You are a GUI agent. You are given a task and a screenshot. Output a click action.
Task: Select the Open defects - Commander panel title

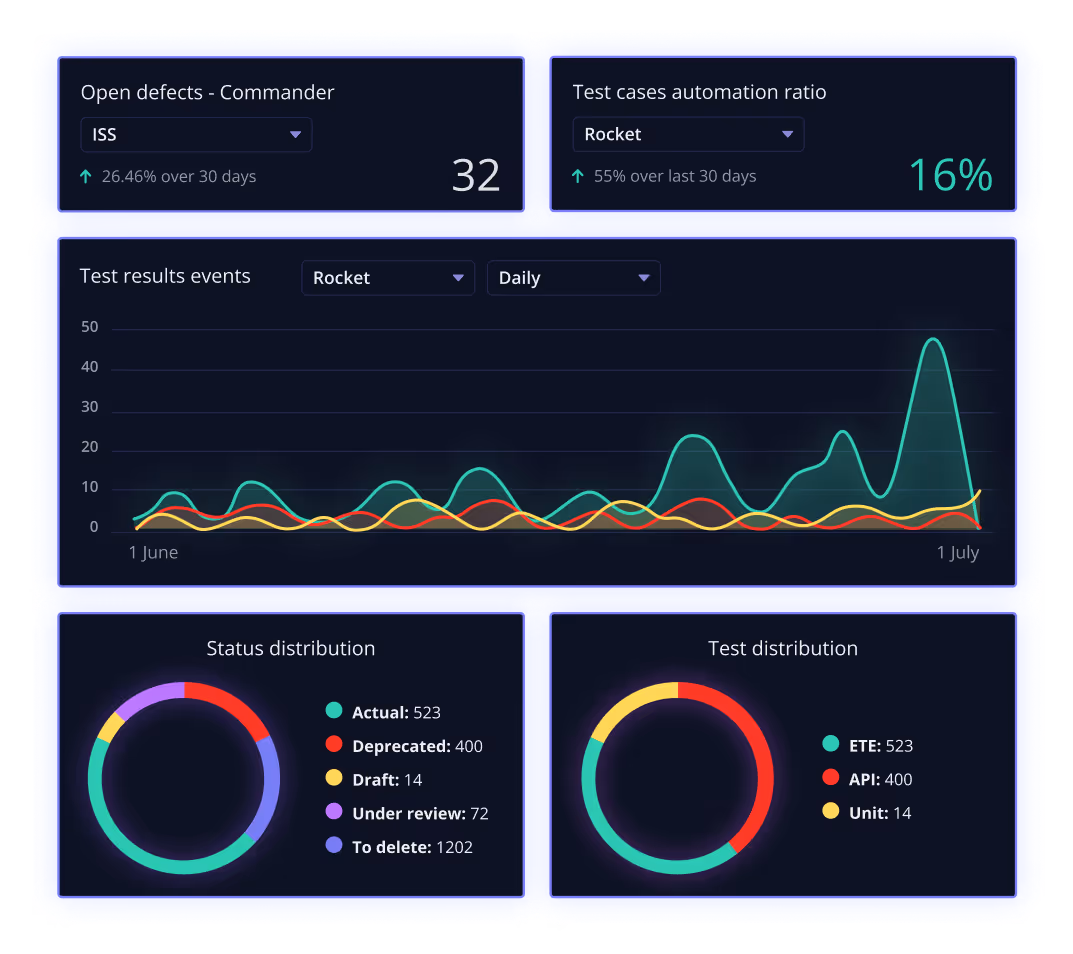coord(207,93)
